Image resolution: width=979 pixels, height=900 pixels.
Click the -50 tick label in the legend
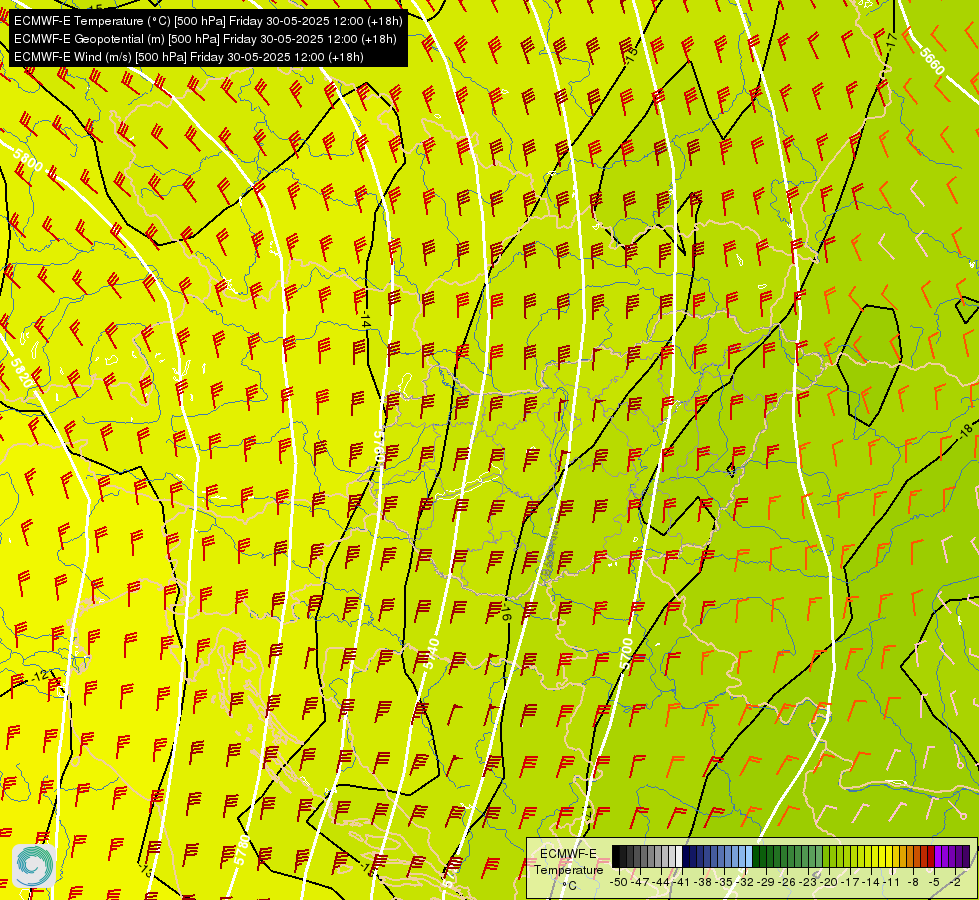[619, 882]
